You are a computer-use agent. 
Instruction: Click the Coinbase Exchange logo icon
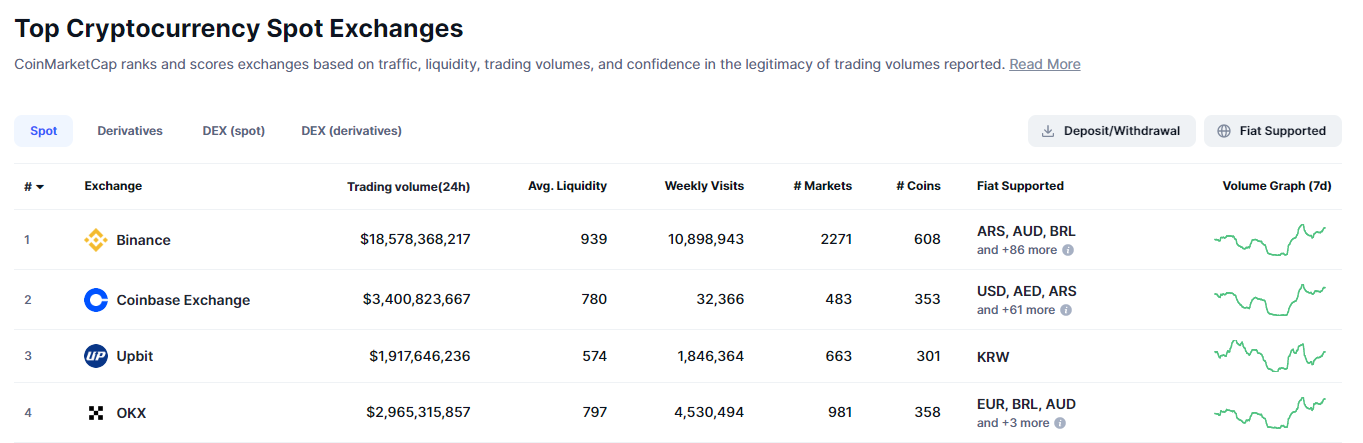pos(96,300)
